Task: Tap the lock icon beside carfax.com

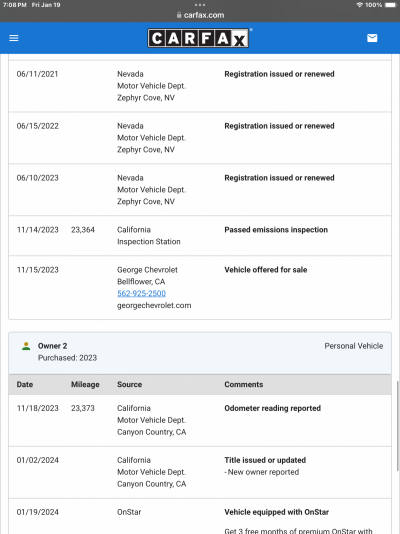Action: coord(179,15)
